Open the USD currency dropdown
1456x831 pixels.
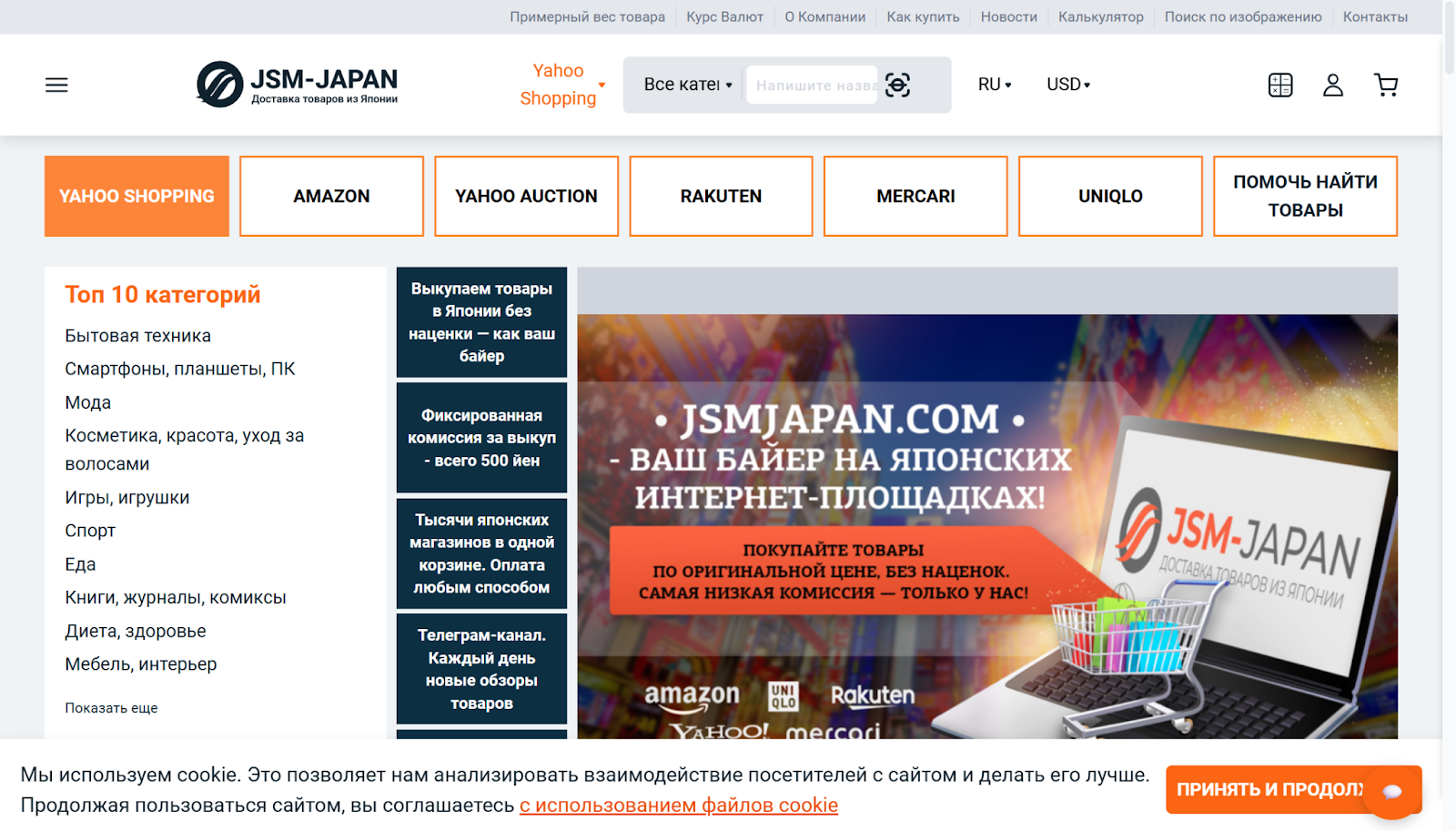click(x=1067, y=85)
